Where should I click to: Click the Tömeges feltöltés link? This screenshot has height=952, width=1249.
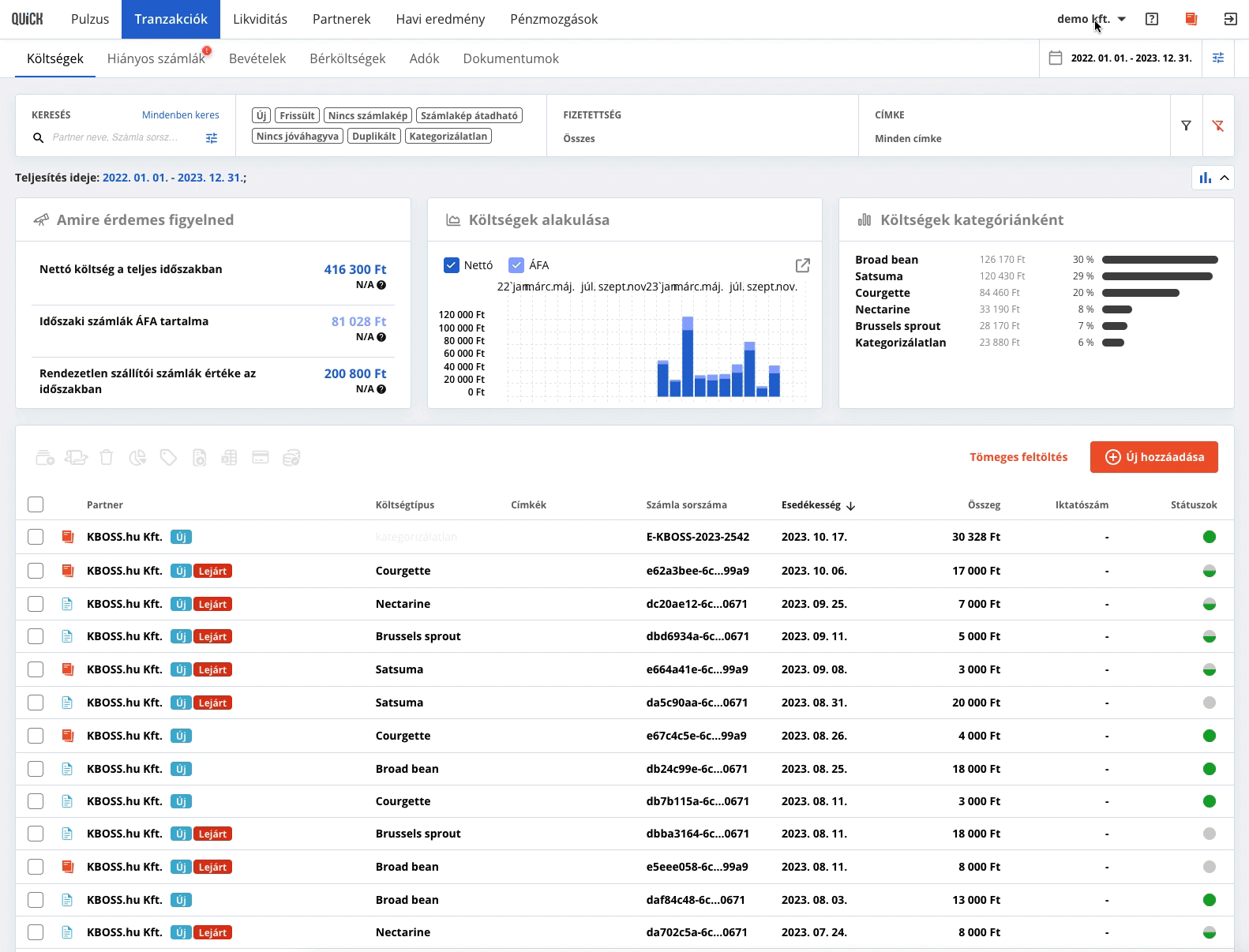point(1018,457)
